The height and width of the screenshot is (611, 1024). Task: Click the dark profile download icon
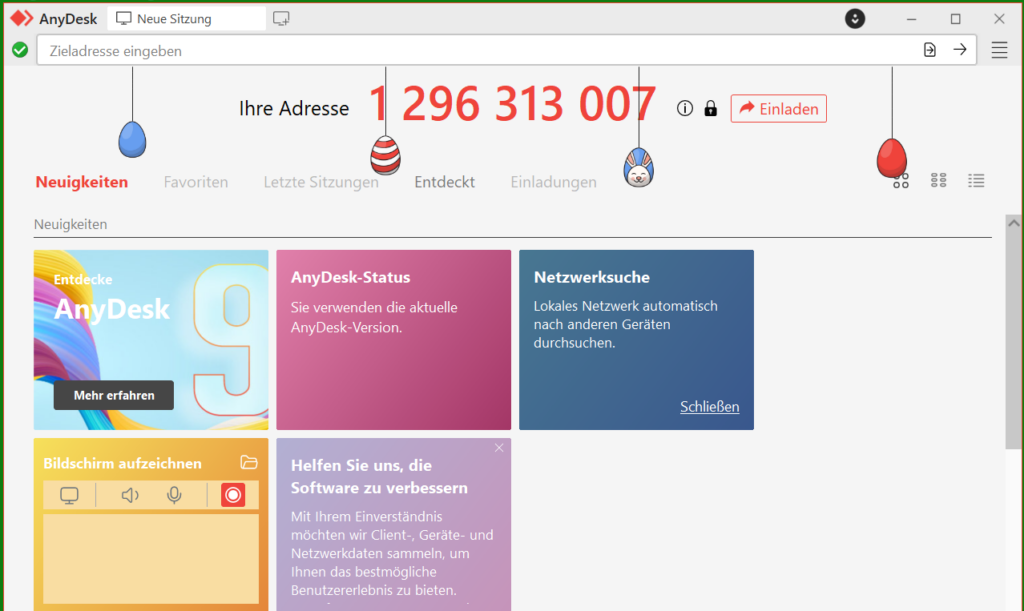(854, 18)
